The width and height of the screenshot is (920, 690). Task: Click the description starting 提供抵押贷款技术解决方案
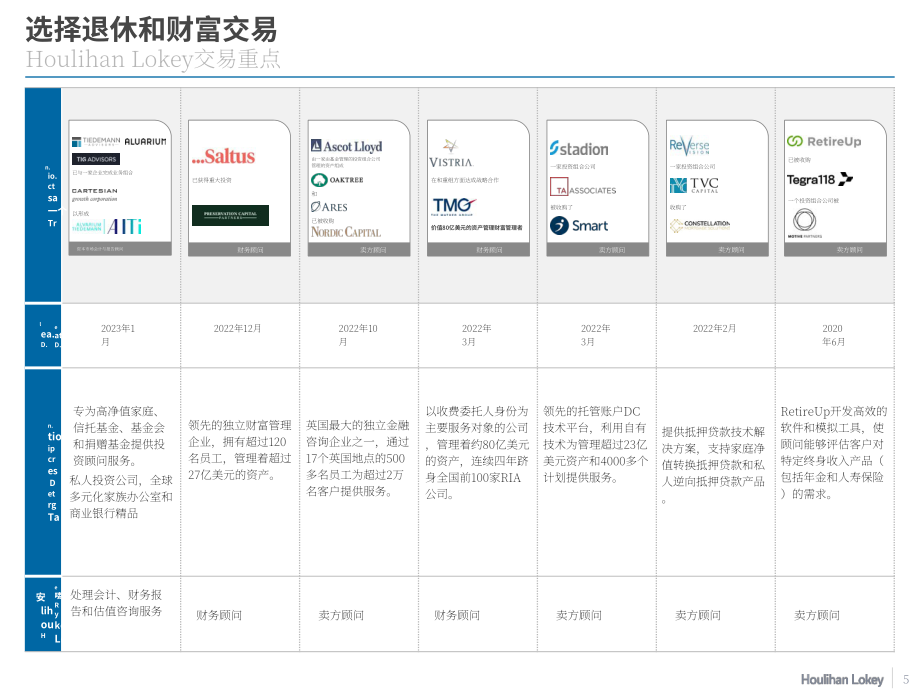click(x=713, y=465)
